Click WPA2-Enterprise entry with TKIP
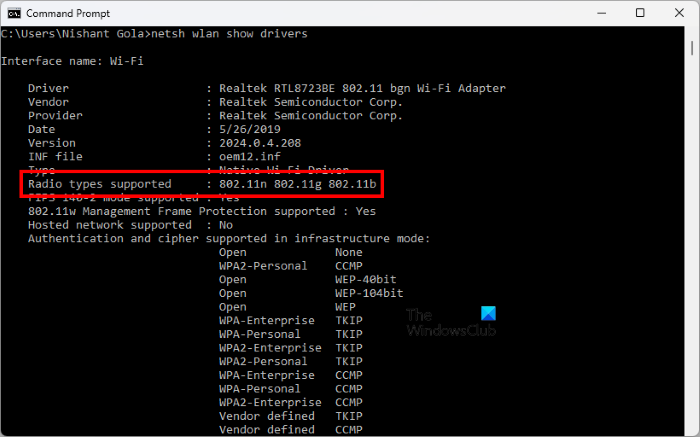700x437 pixels. pos(270,348)
